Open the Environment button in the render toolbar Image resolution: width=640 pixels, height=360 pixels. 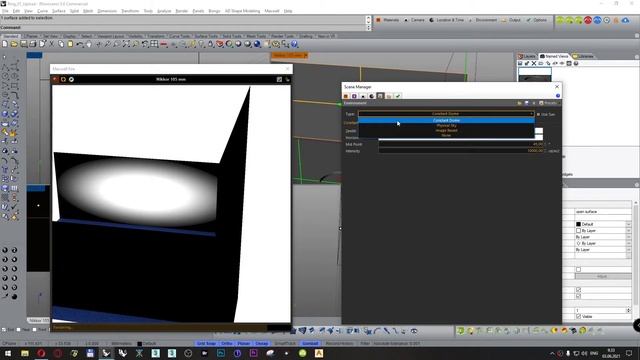tap(484, 20)
